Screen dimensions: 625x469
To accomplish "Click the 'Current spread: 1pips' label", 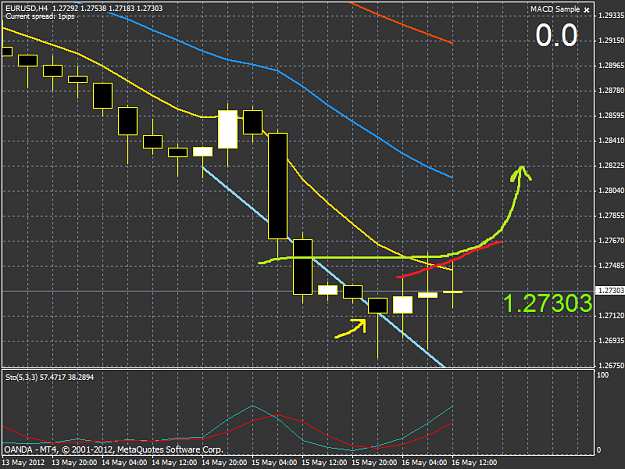I will (40, 17).
